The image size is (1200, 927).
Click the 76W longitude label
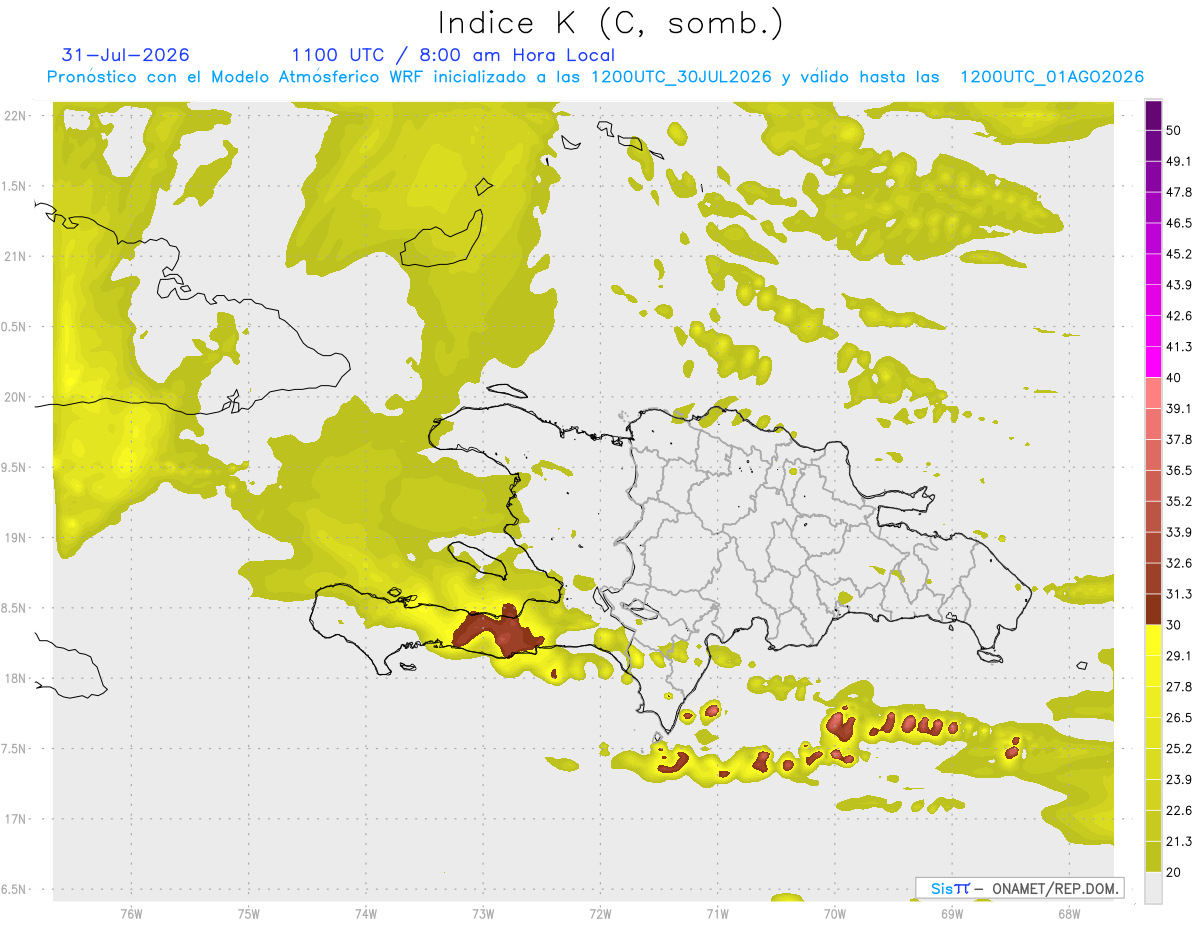click(131, 914)
